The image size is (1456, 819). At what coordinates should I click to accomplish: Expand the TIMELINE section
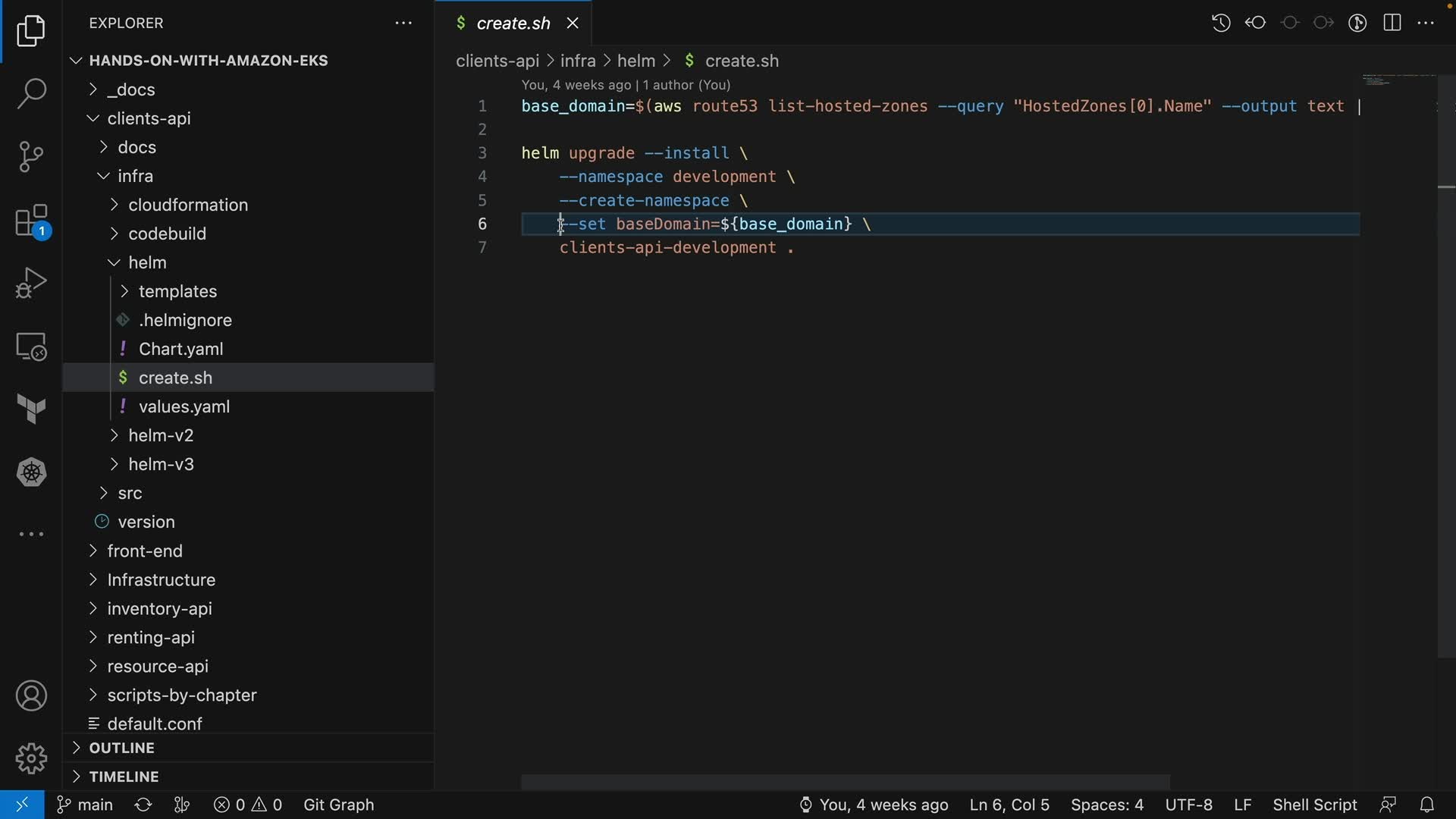click(124, 777)
